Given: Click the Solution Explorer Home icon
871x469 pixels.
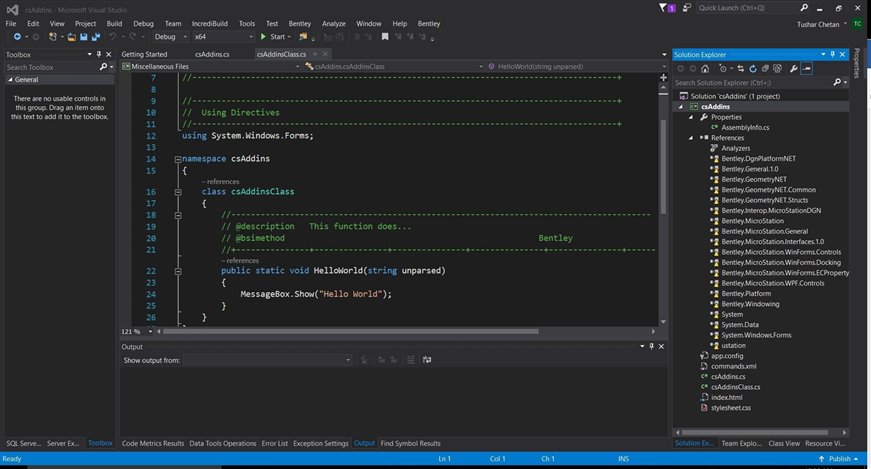Looking at the screenshot, I should (x=705, y=69).
